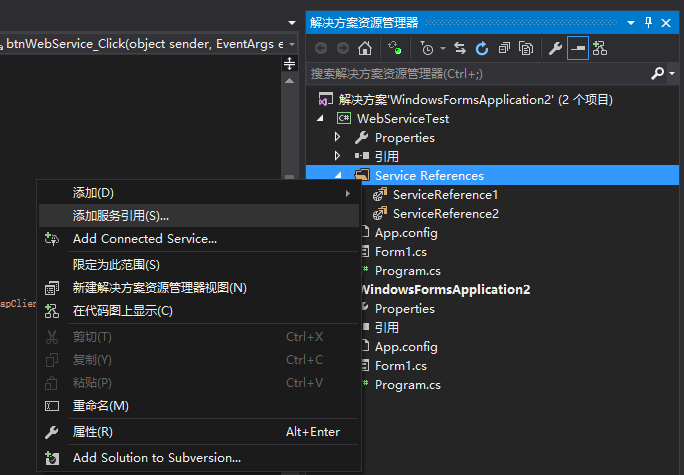The height and width of the screenshot is (475, 684).
Task: Click the Sync with Active Document arrows icon
Action: (x=460, y=48)
